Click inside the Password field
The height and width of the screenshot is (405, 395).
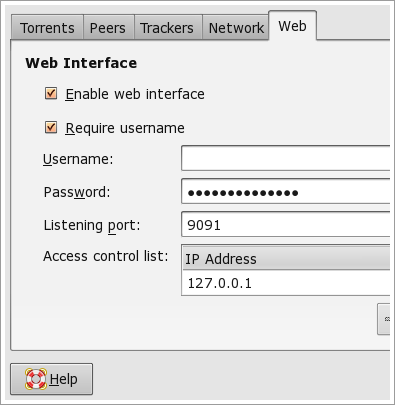(286, 191)
